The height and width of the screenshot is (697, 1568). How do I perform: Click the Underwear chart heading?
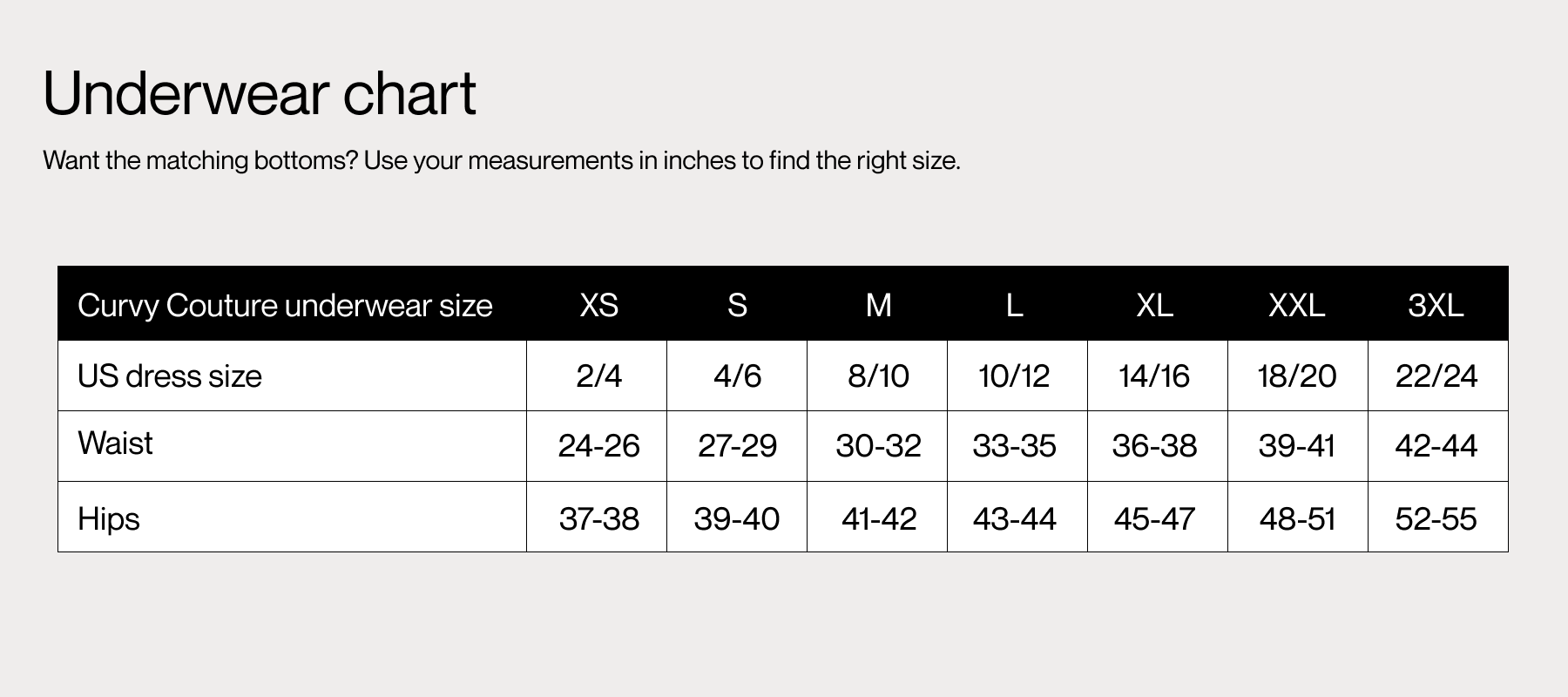(x=260, y=93)
